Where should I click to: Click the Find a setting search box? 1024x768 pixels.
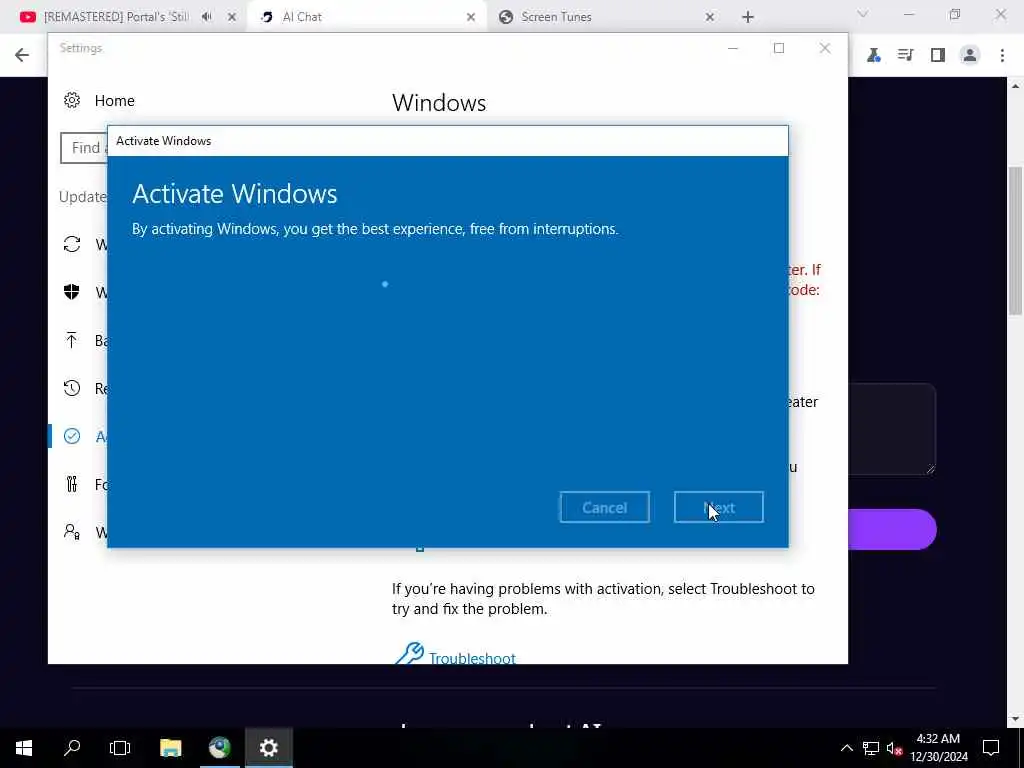pyautogui.click(x=84, y=148)
